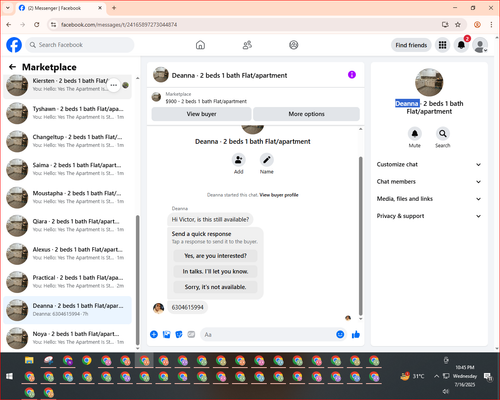500x400 pixels.
Task: Bookmark this page with the star icon
Action: (x=458, y=25)
